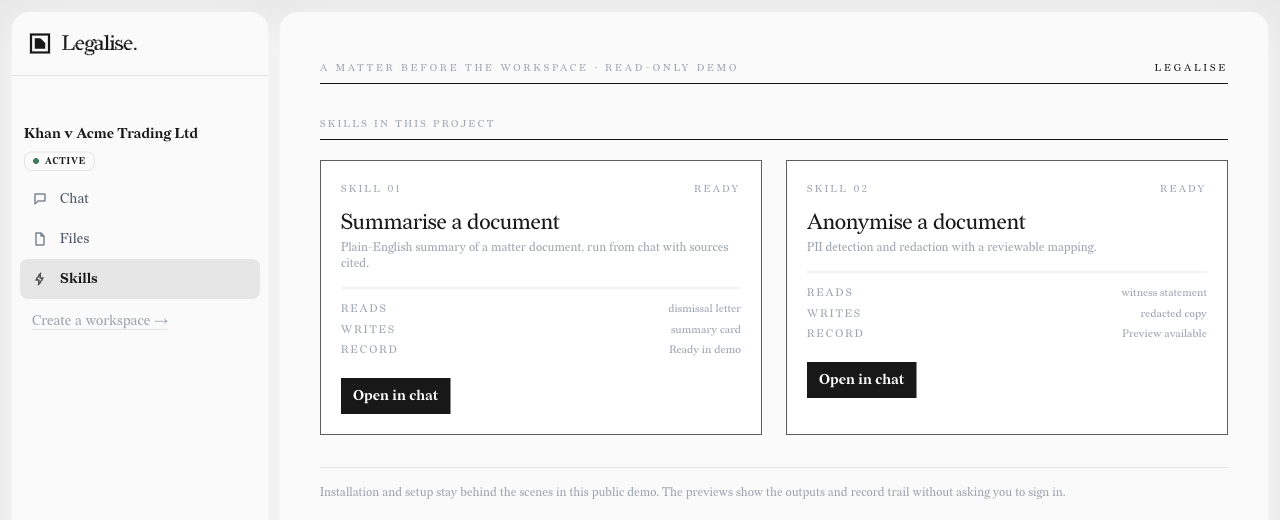Click WRITES label in Anonymise card
The image size is (1280, 520).
tap(834, 314)
